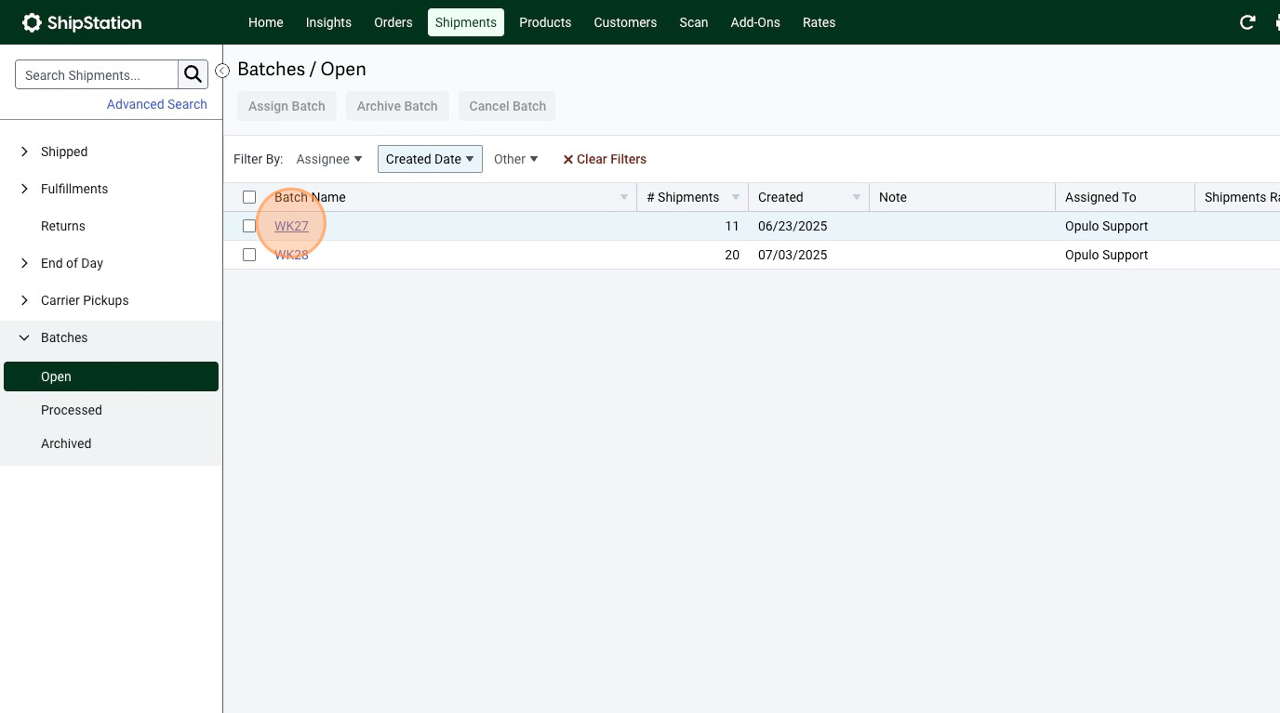Click the search magnifier icon
This screenshot has width=1280, height=713.
(193, 75)
